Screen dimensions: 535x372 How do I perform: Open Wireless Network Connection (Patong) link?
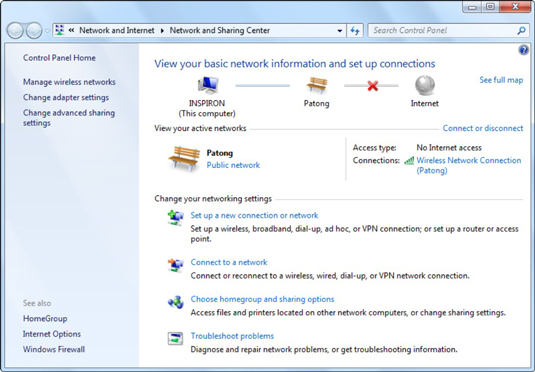[x=469, y=165]
